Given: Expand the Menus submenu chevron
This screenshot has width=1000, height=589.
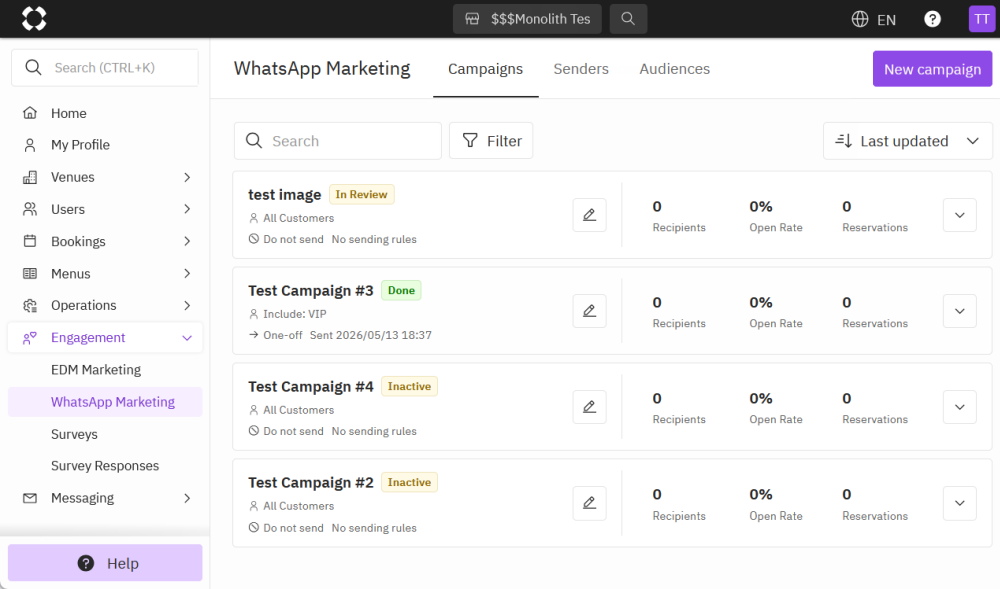Looking at the screenshot, I should click(x=187, y=273).
